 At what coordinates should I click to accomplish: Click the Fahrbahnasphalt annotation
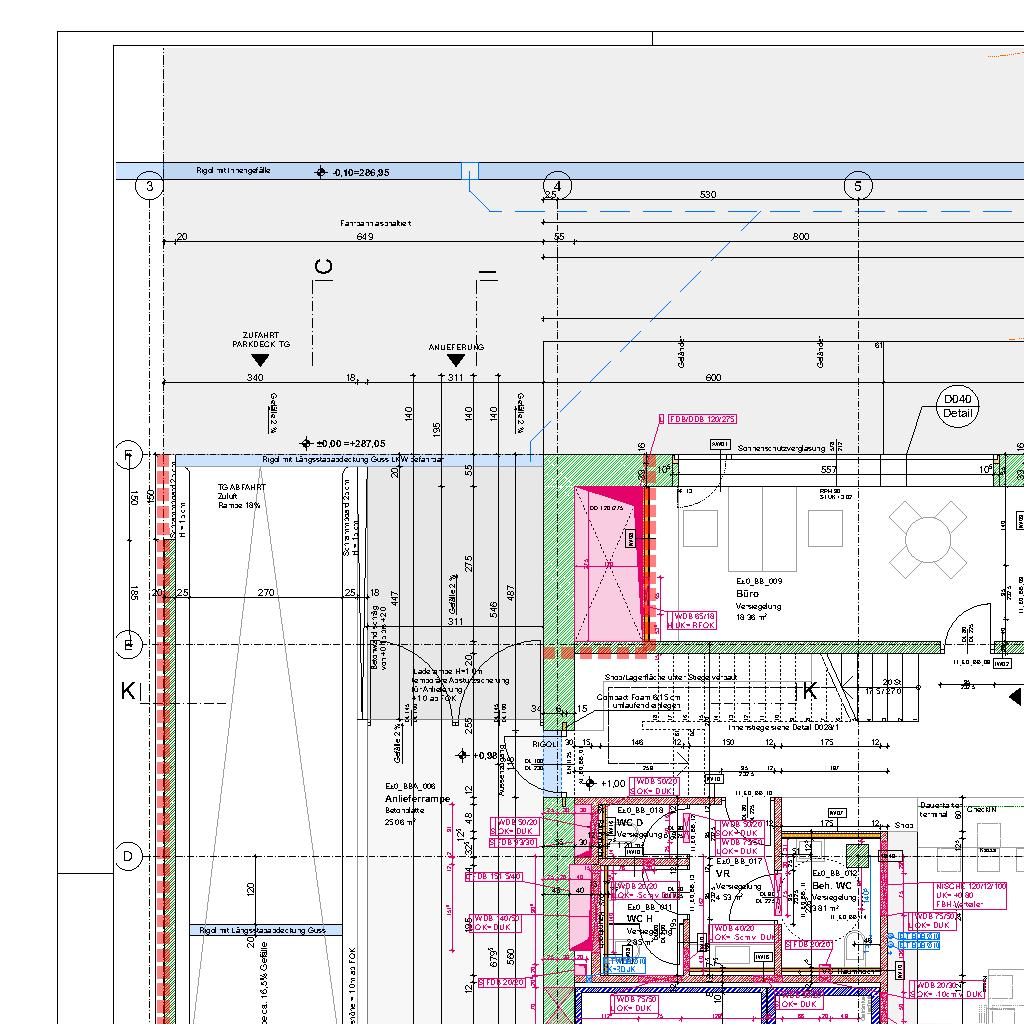coord(376,223)
